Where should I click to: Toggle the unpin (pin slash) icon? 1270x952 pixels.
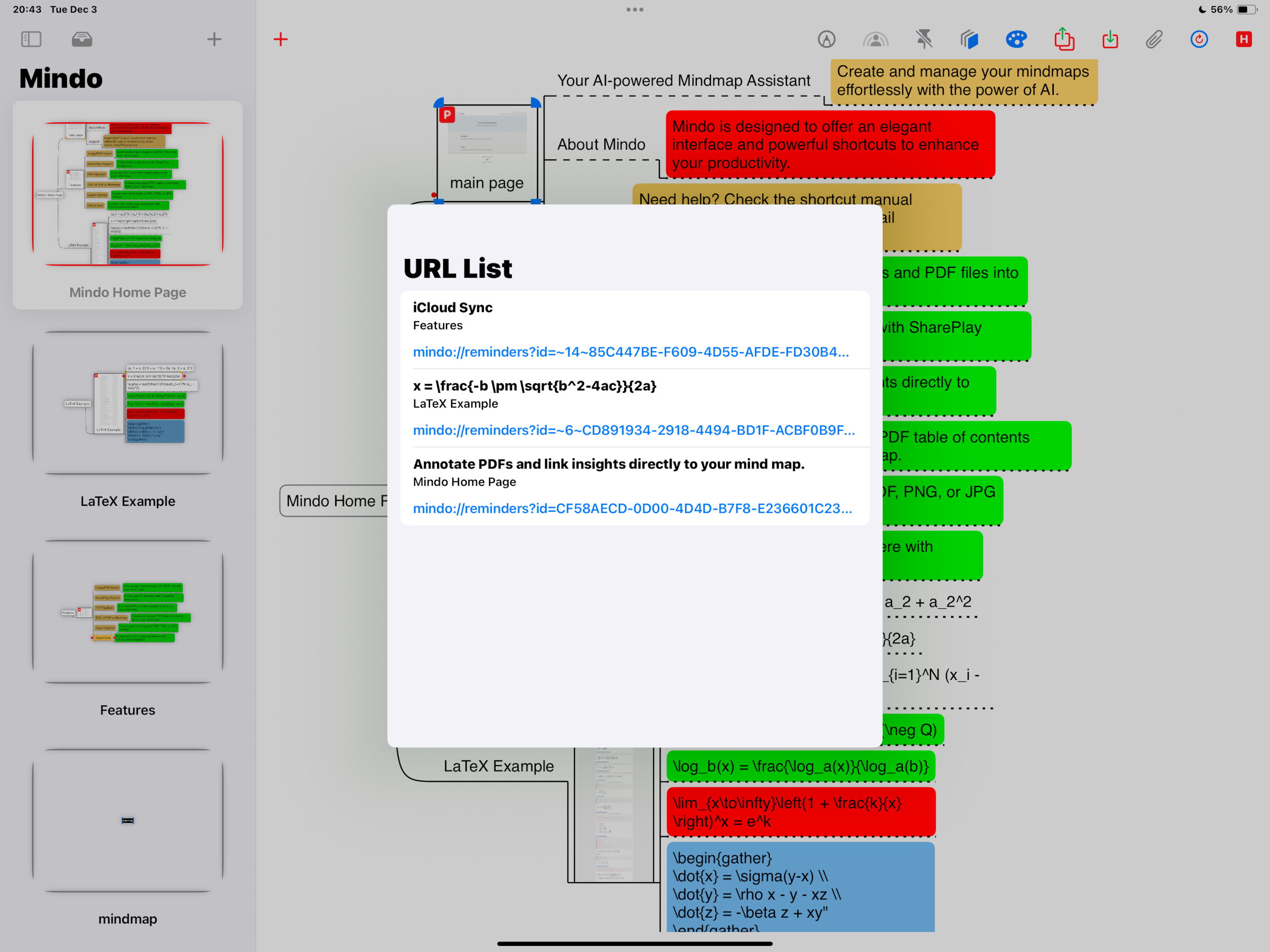pos(924,40)
